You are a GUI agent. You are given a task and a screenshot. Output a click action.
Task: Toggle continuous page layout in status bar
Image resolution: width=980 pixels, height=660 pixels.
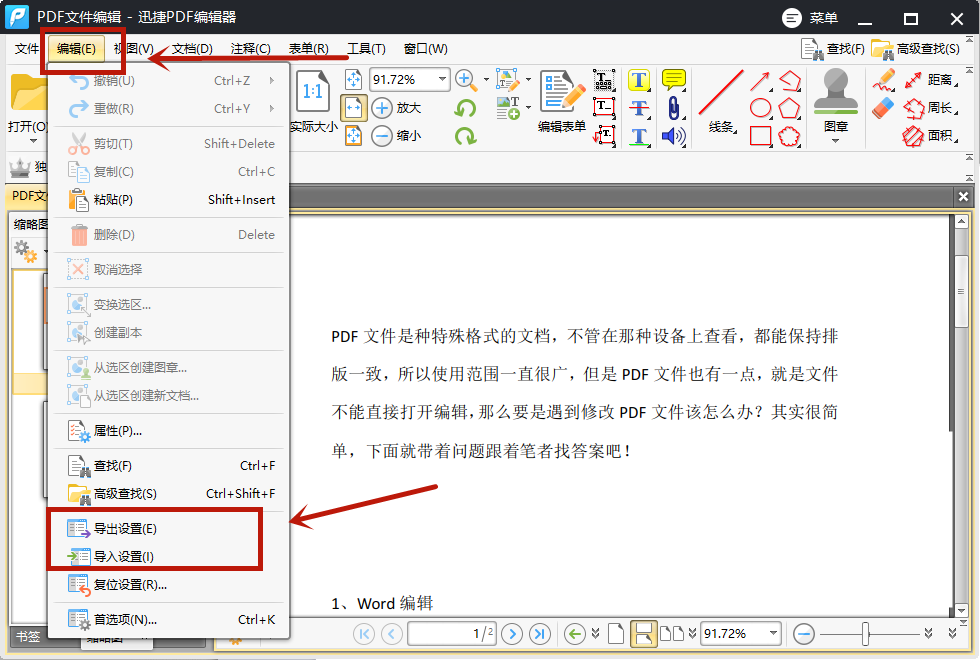coord(643,633)
